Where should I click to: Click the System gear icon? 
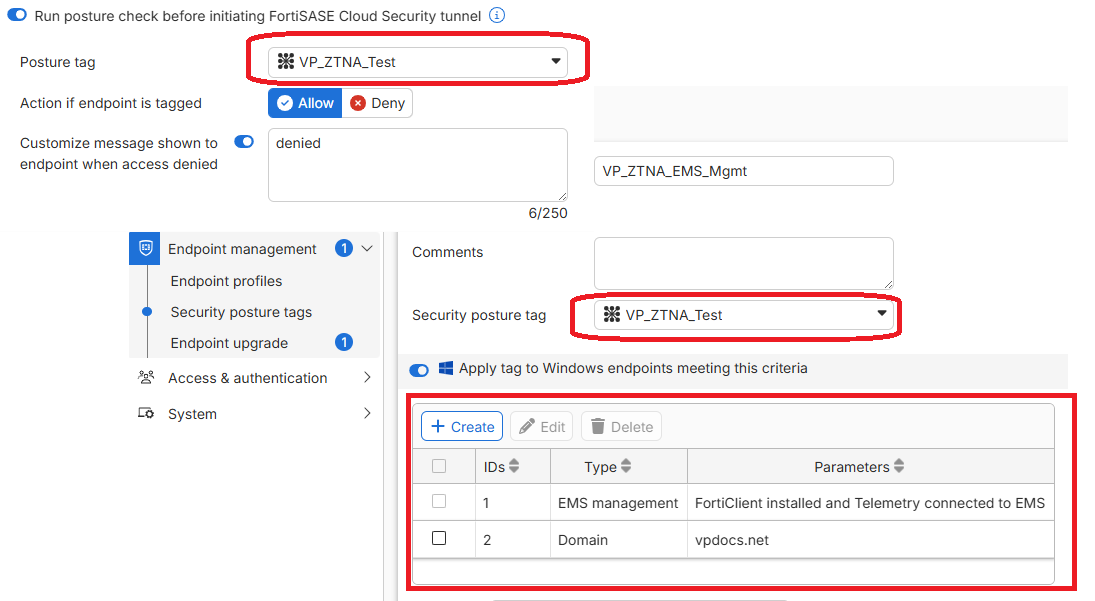pyautogui.click(x=146, y=413)
